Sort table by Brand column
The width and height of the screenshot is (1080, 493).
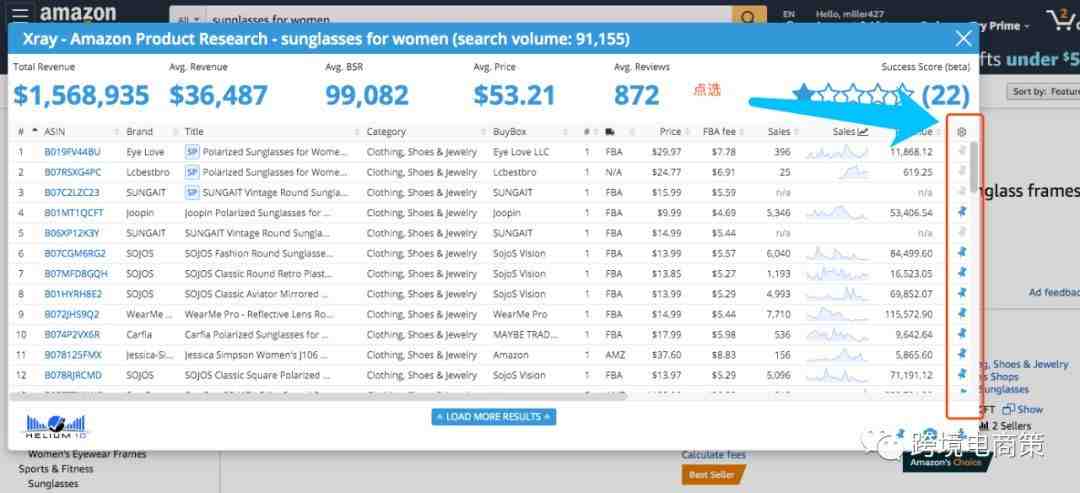pyautogui.click(x=139, y=132)
